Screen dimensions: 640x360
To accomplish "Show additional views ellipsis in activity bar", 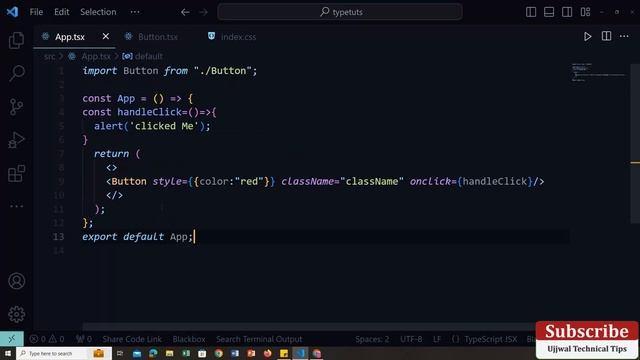I will 16,206.
